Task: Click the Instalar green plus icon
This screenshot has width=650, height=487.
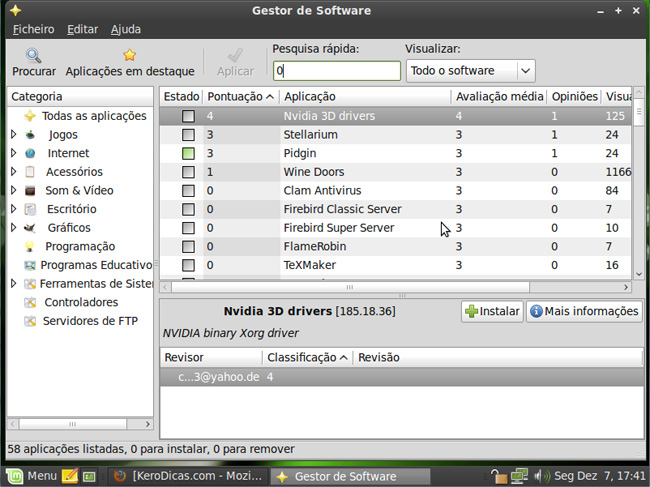Action: click(471, 311)
